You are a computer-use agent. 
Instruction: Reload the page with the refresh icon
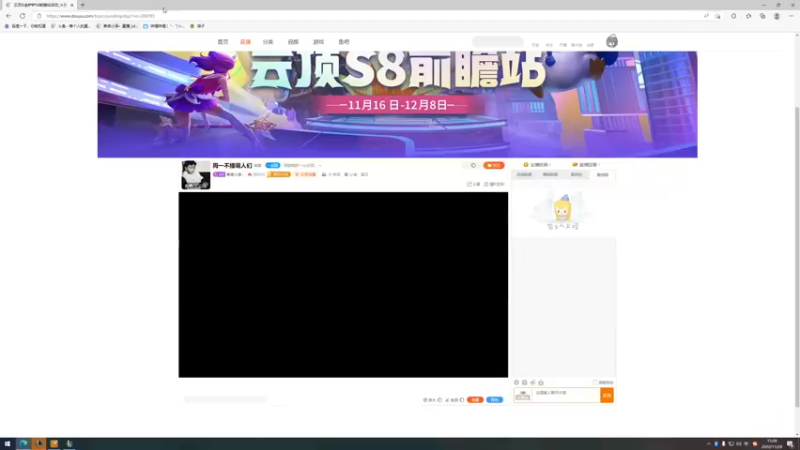22,16
